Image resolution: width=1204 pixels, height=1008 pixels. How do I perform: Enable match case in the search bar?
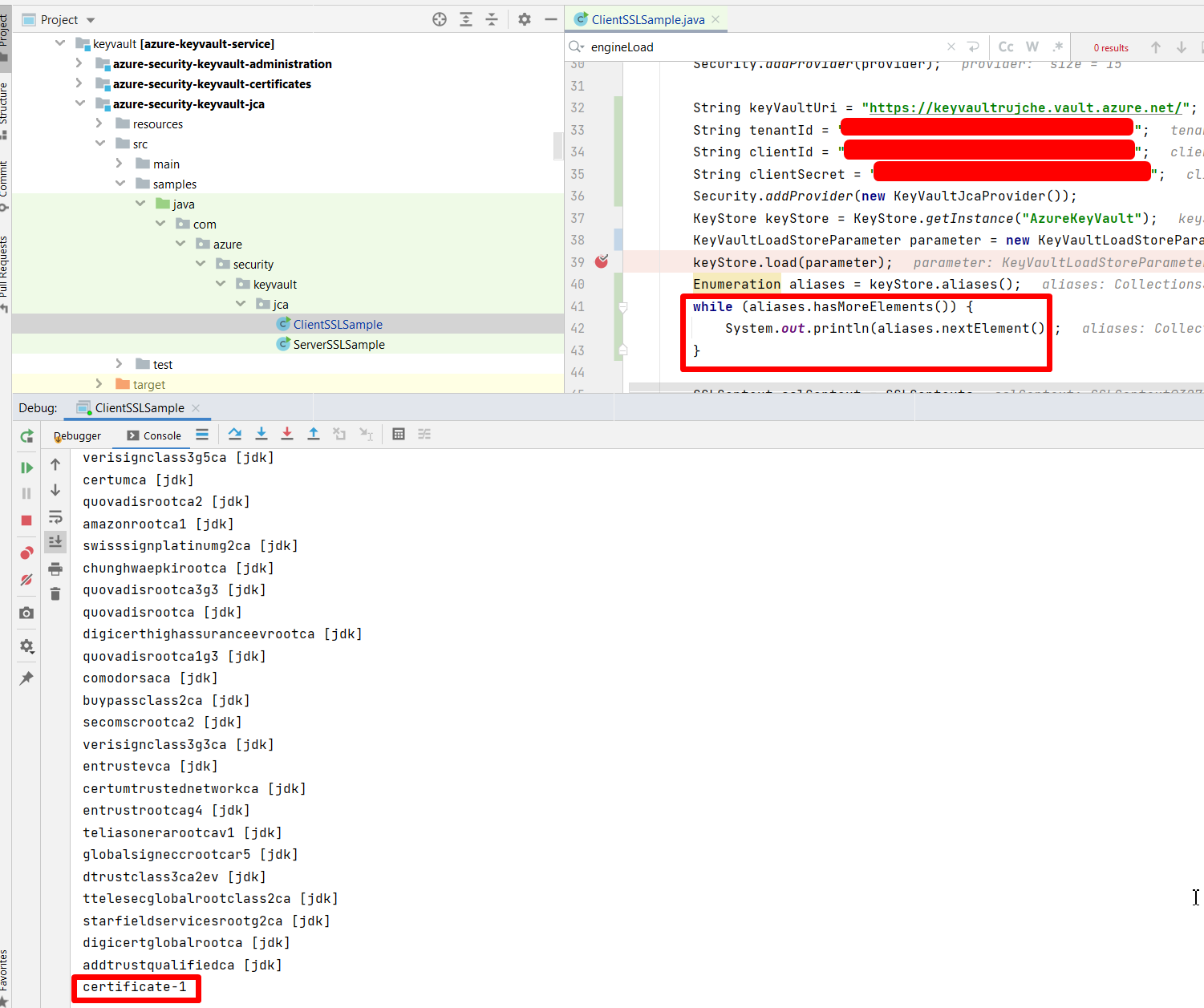click(1006, 47)
